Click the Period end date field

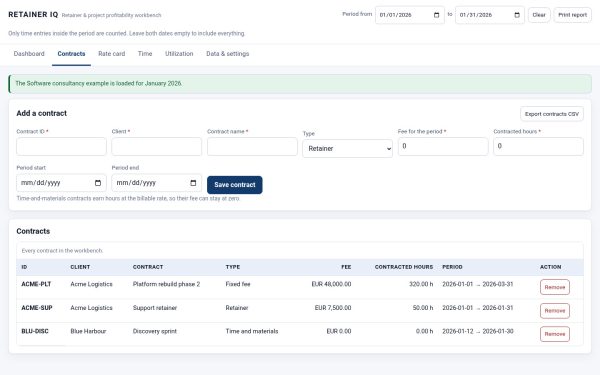pos(157,183)
